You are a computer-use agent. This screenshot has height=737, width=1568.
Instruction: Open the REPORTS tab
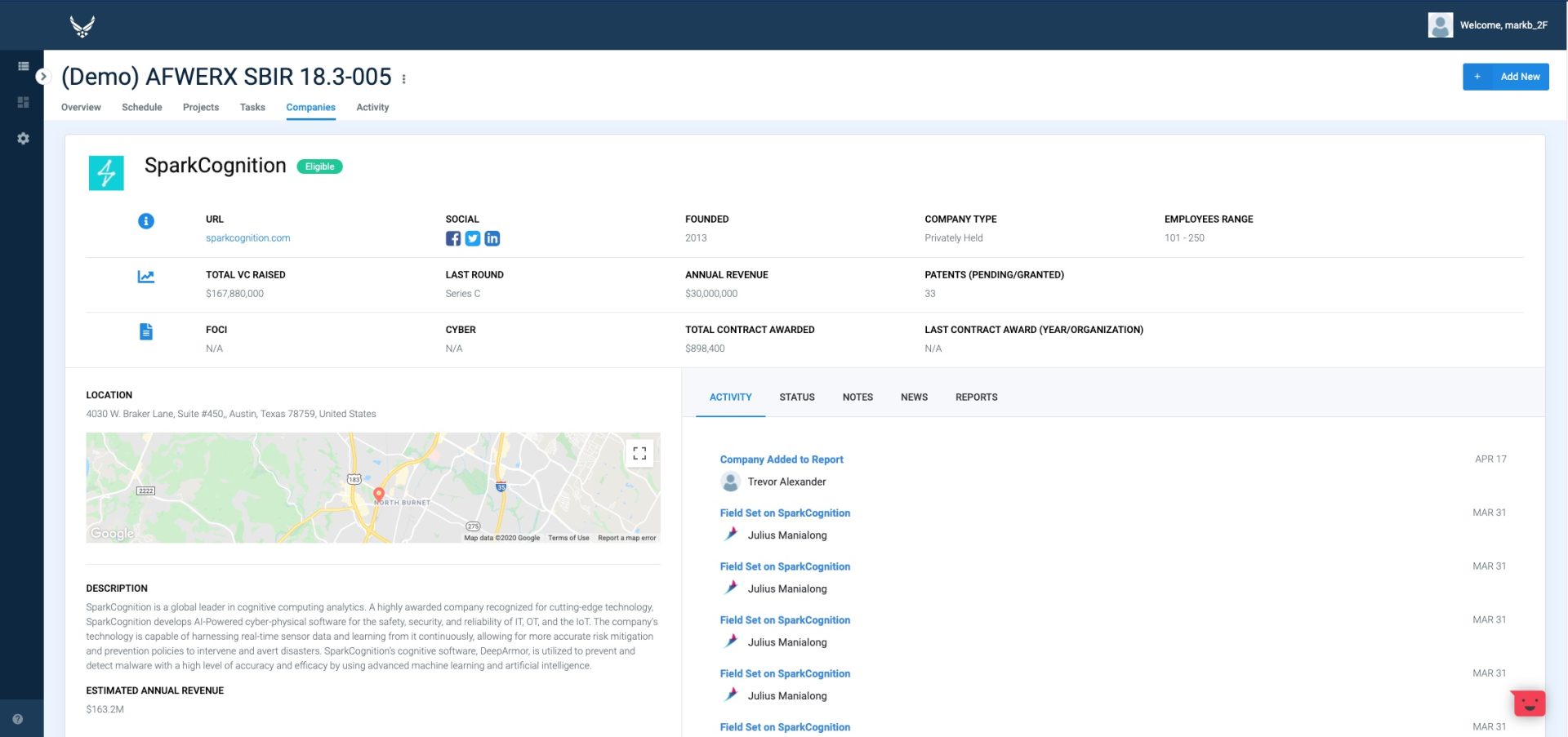click(976, 397)
